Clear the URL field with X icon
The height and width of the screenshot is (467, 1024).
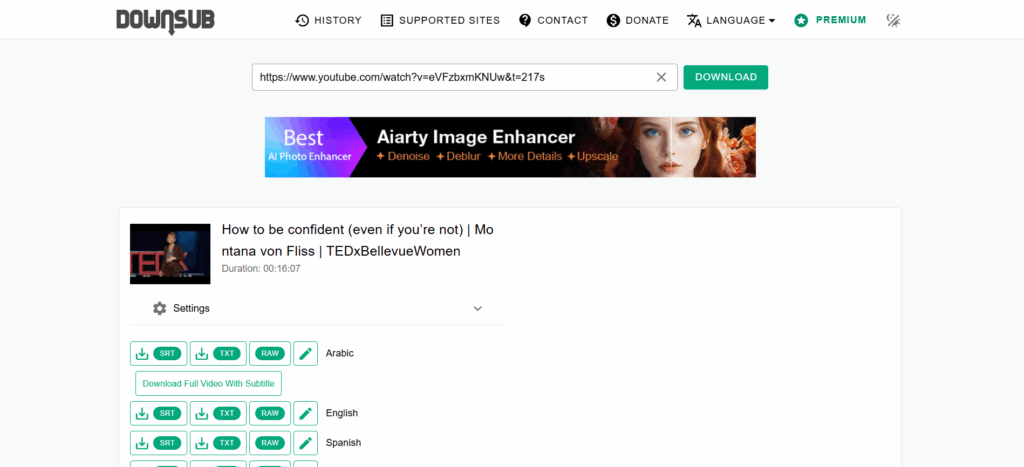pos(661,77)
